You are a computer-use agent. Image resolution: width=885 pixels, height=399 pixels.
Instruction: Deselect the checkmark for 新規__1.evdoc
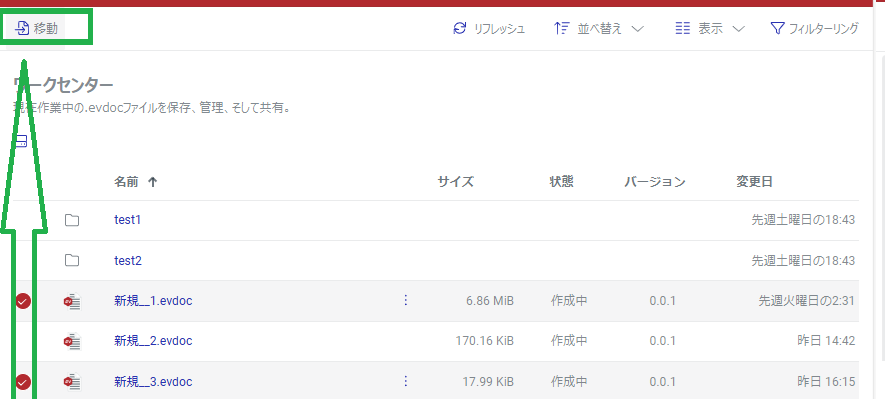coord(23,302)
